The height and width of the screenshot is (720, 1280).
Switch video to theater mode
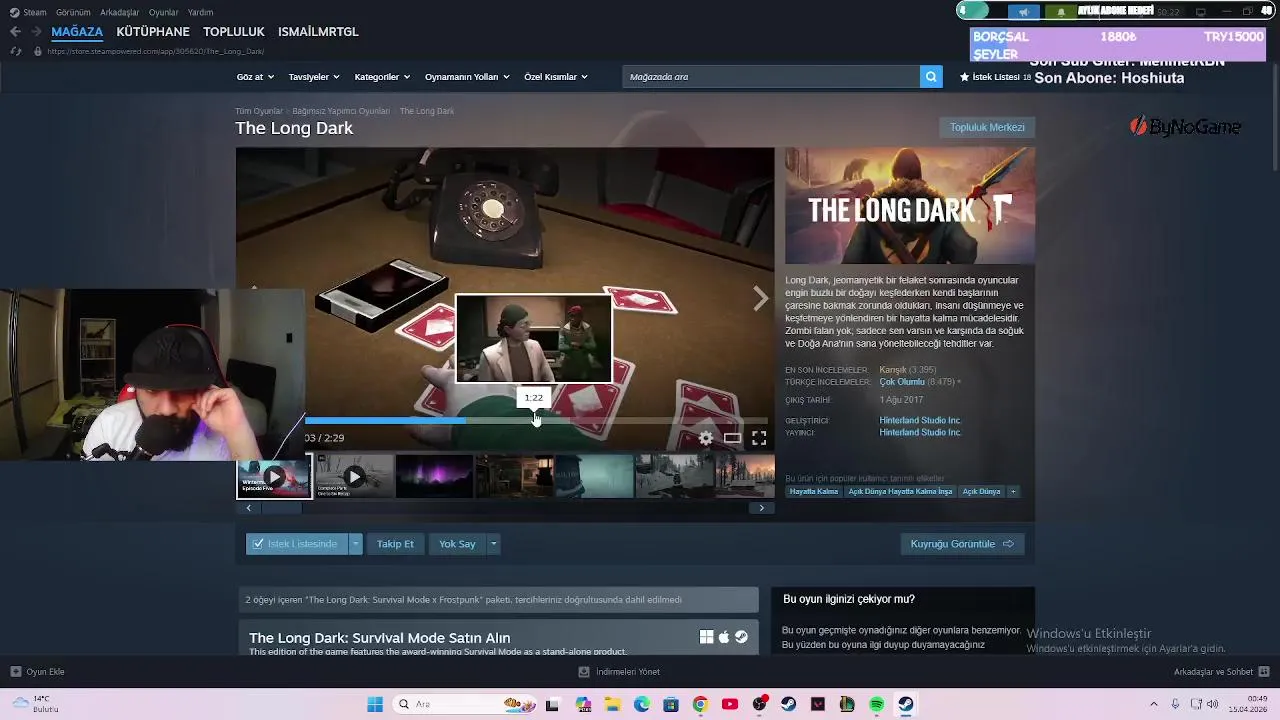[x=733, y=438]
